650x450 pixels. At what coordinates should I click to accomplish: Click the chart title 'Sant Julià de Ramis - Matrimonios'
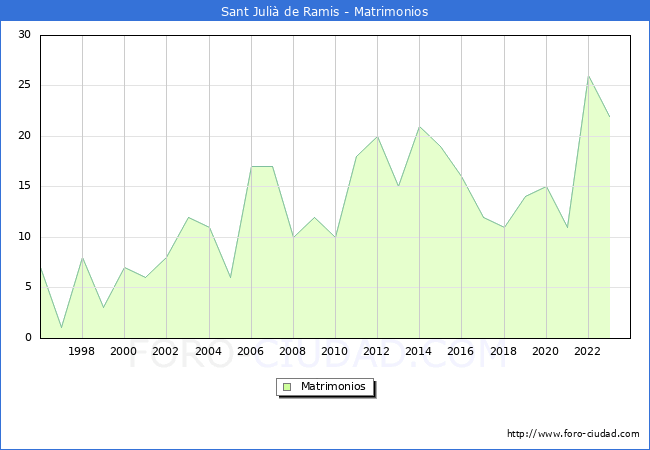coord(325,11)
